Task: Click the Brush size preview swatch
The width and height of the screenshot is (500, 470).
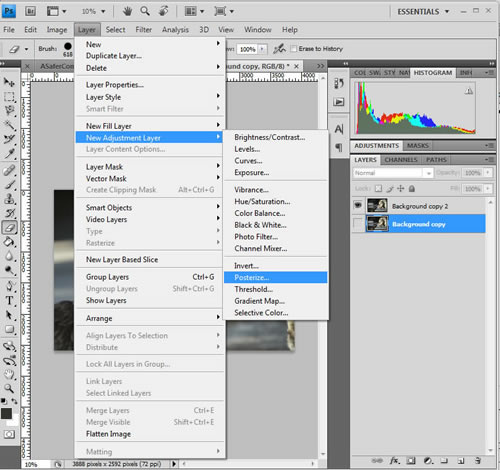Action: click(68, 49)
